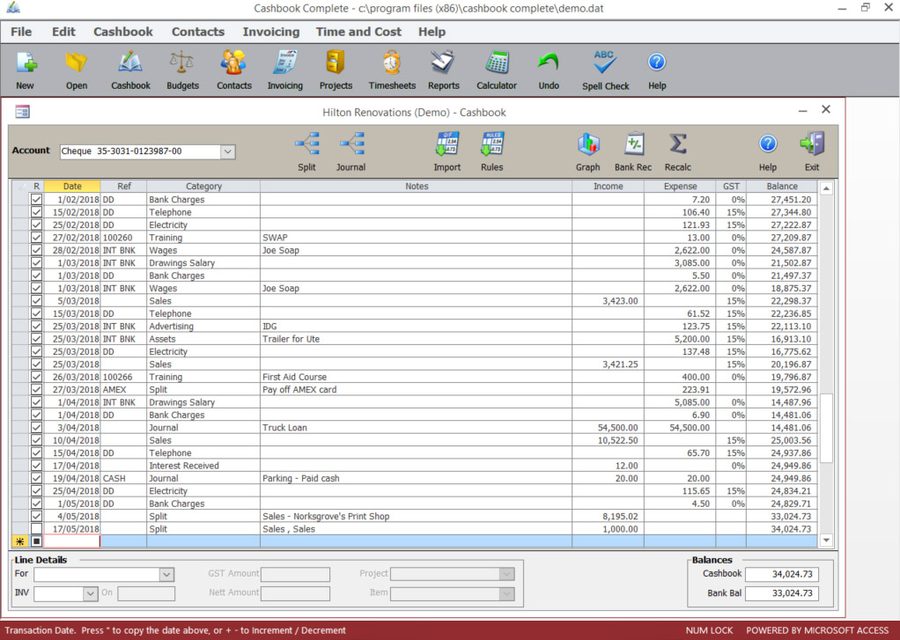Expand the Project dropdown

tap(507, 574)
